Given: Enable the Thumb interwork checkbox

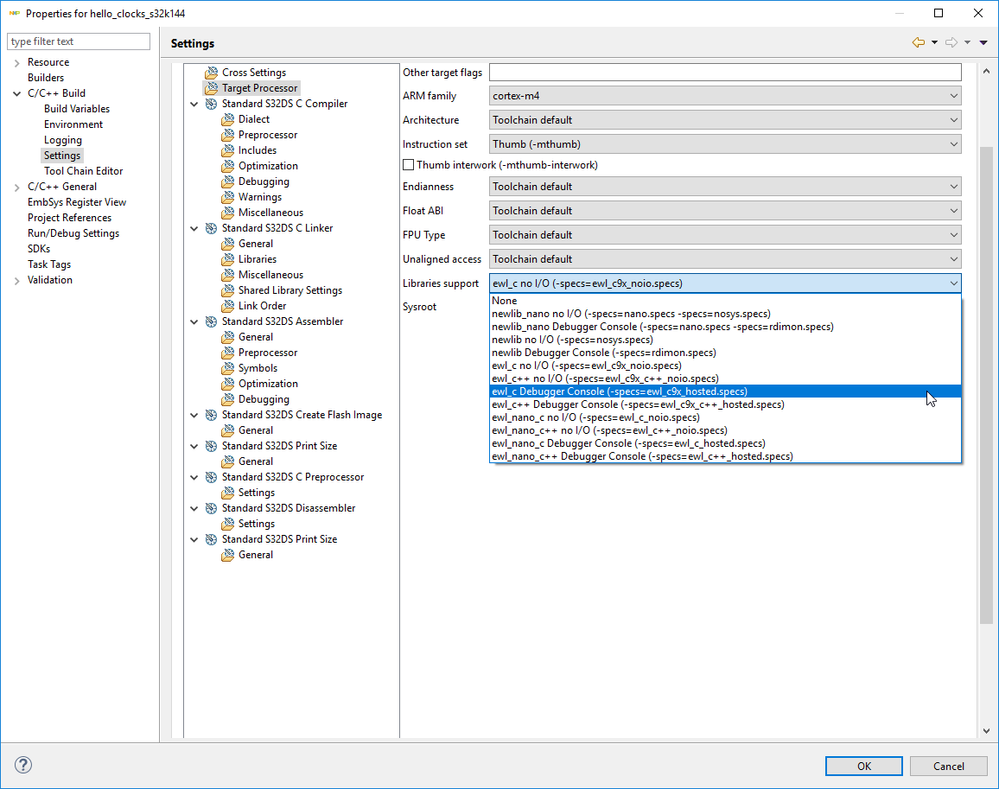Looking at the screenshot, I should tap(408, 165).
